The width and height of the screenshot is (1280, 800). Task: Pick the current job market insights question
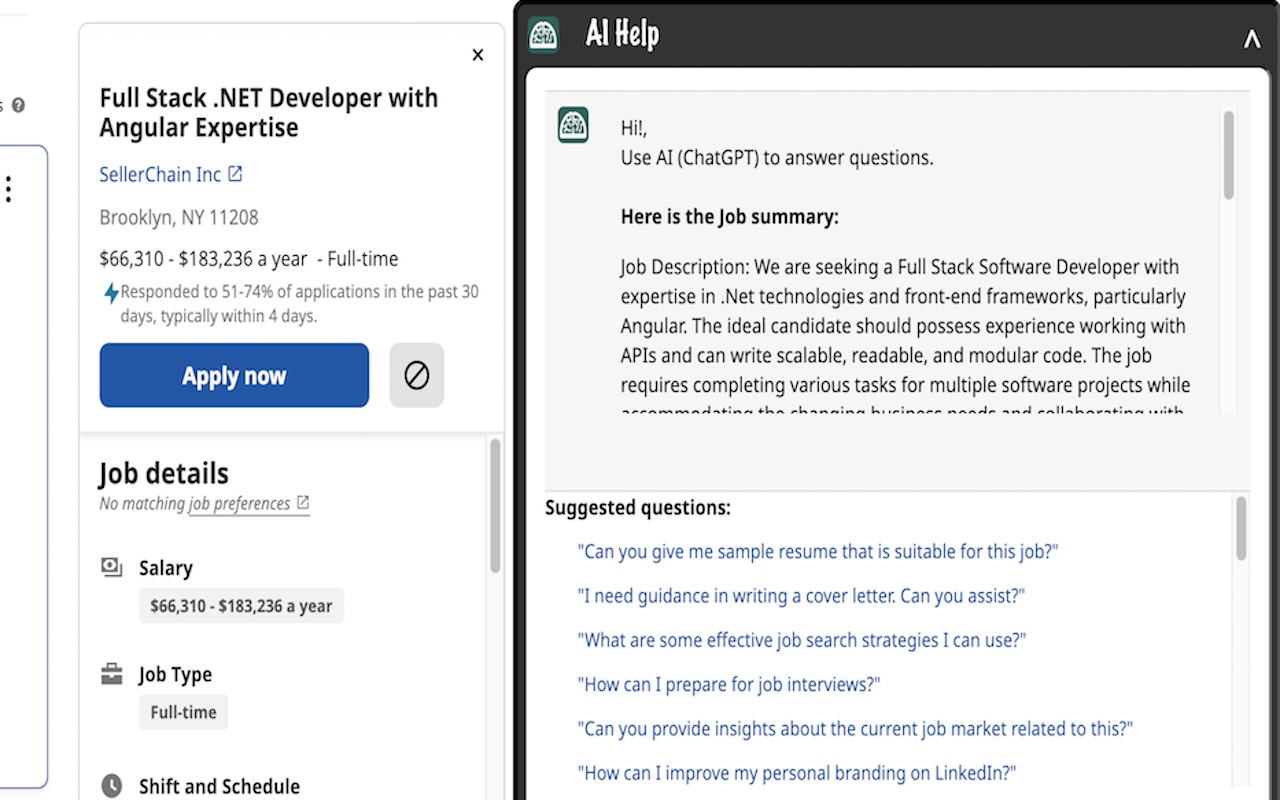(855, 728)
